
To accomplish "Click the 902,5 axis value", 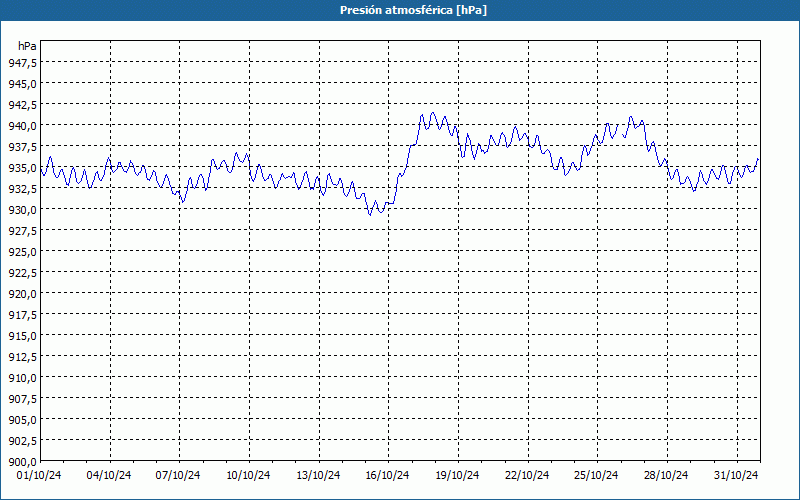I will point(22,440).
